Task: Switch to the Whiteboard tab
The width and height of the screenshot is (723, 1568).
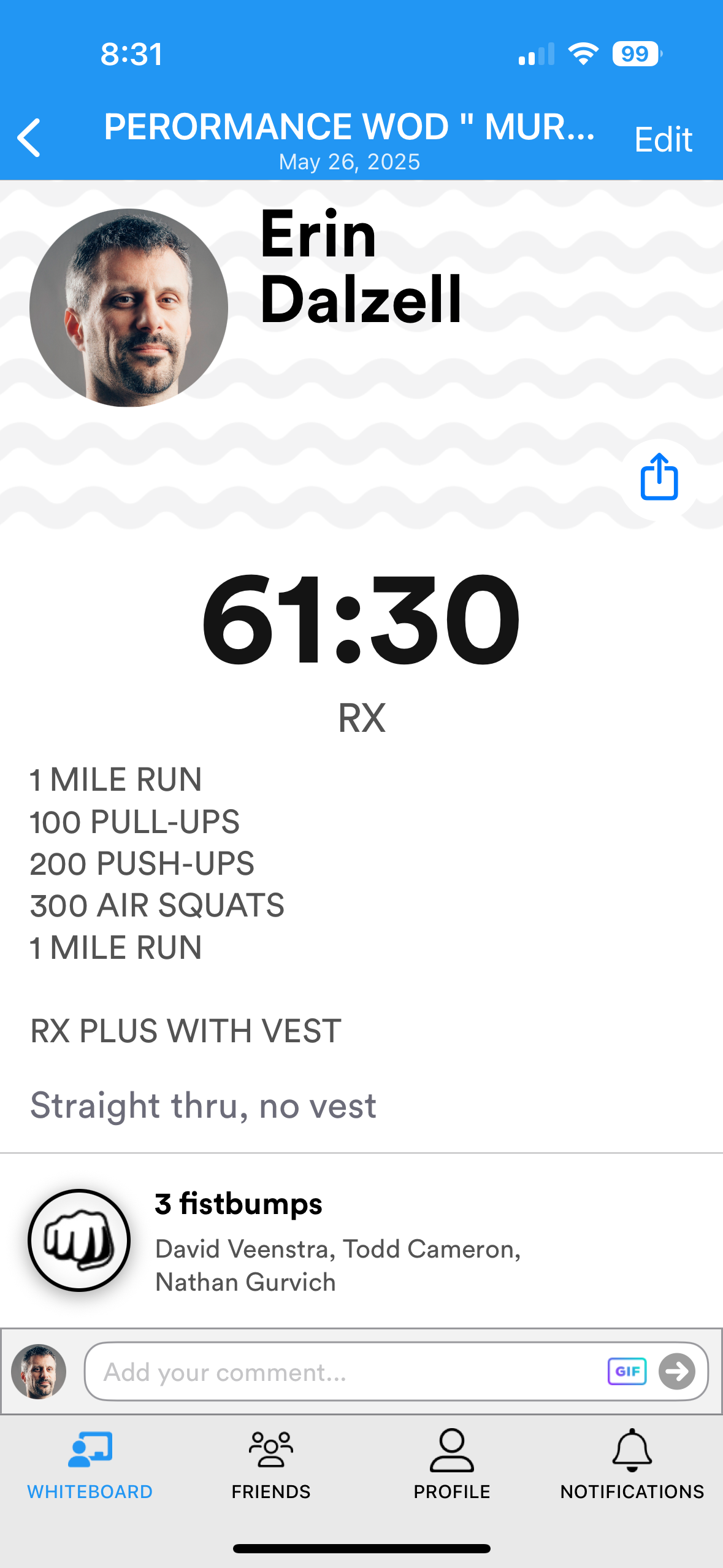Action: 90,1464
